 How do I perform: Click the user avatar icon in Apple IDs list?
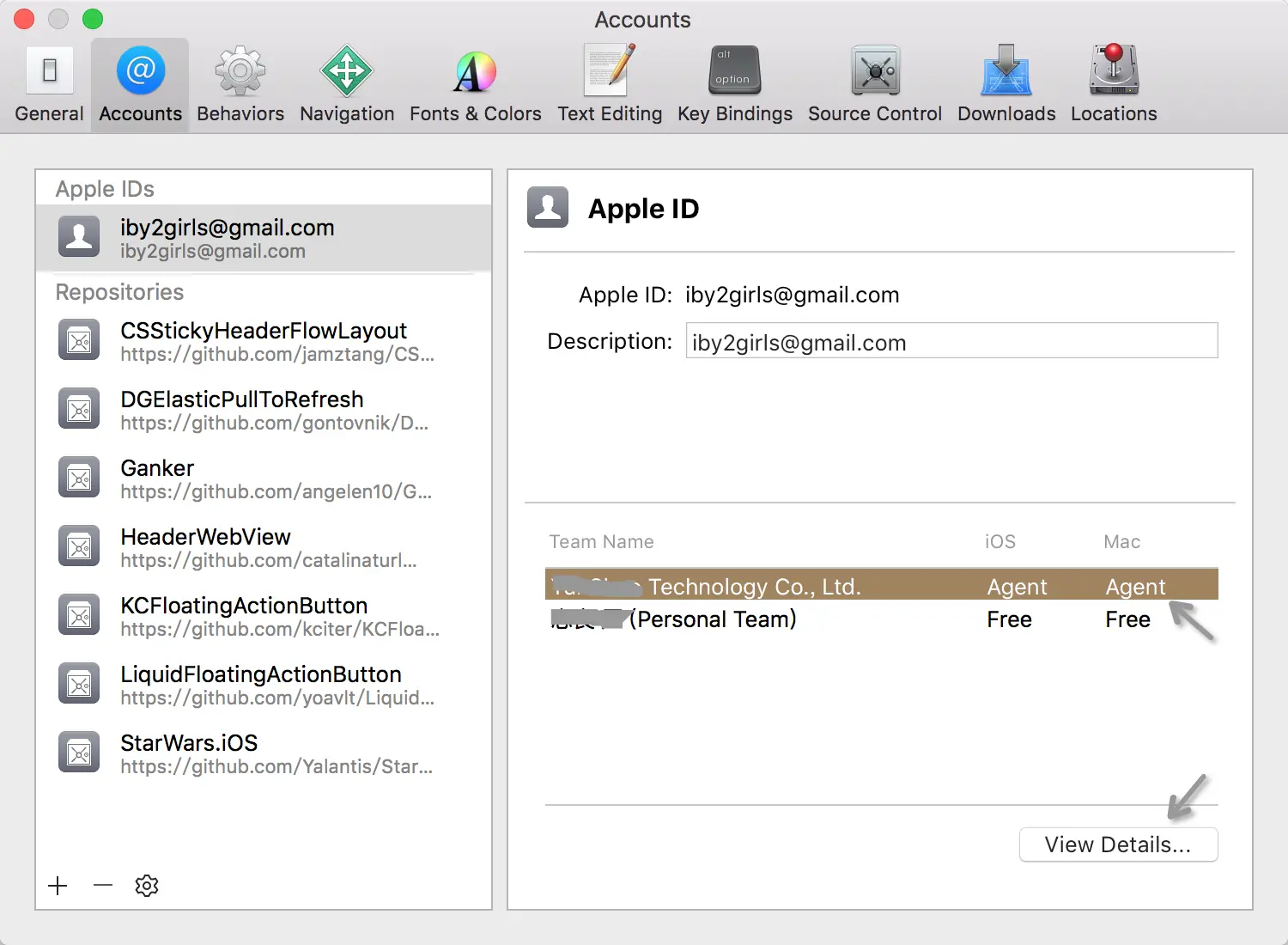(x=79, y=237)
